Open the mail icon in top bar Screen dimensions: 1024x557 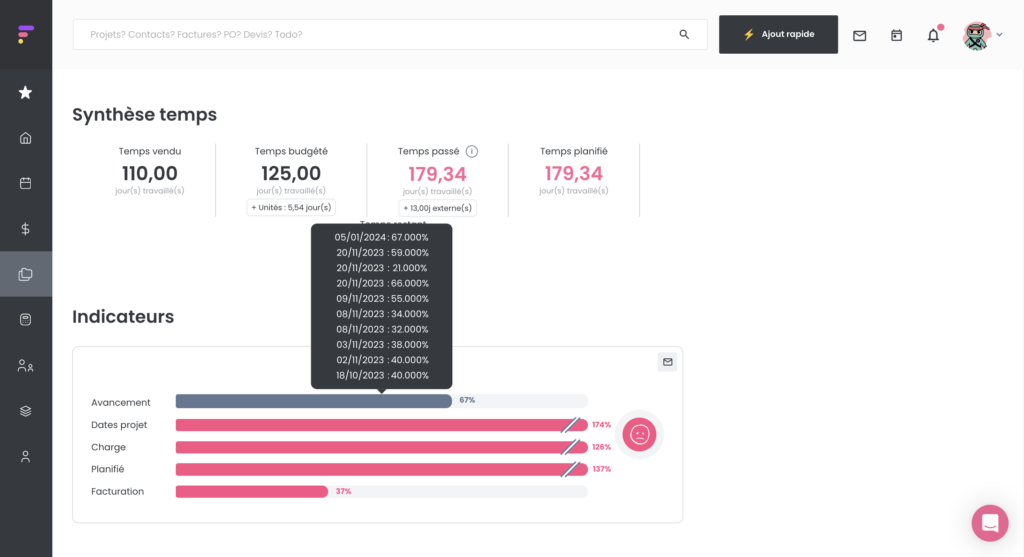[x=859, y=35]
